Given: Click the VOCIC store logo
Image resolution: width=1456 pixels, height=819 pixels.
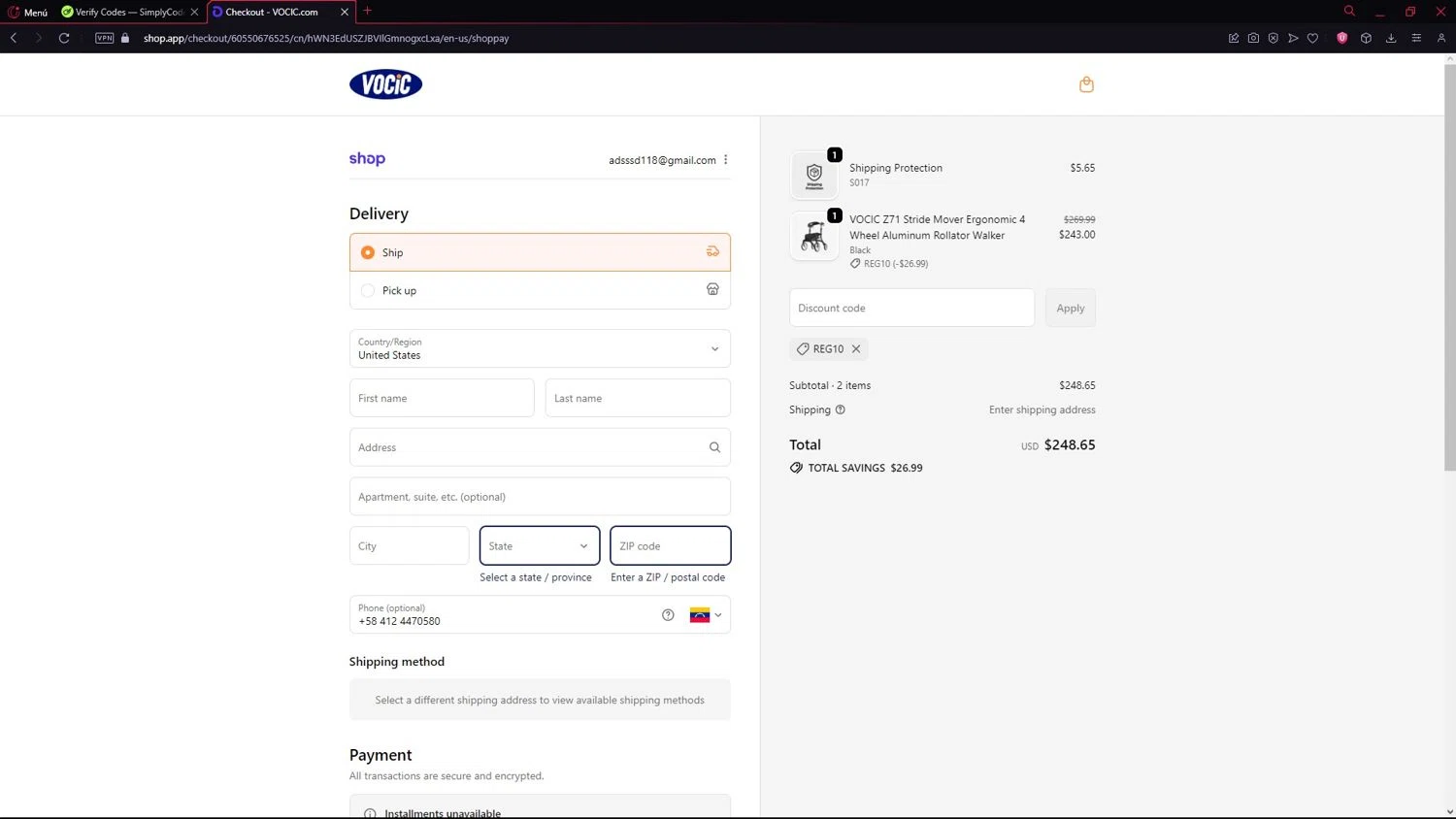Looking at the screenshot, I should [x=385, y=84].
